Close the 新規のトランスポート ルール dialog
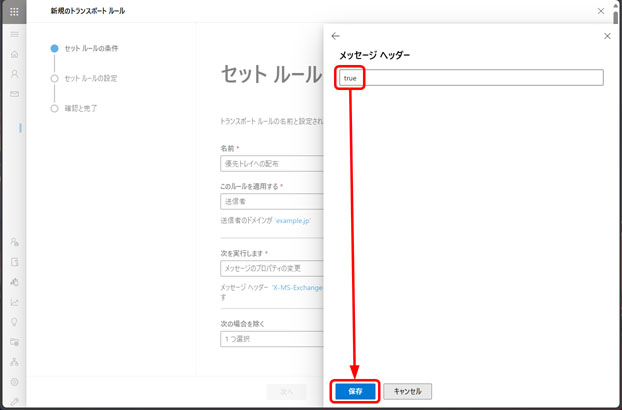 coord(601,11)
